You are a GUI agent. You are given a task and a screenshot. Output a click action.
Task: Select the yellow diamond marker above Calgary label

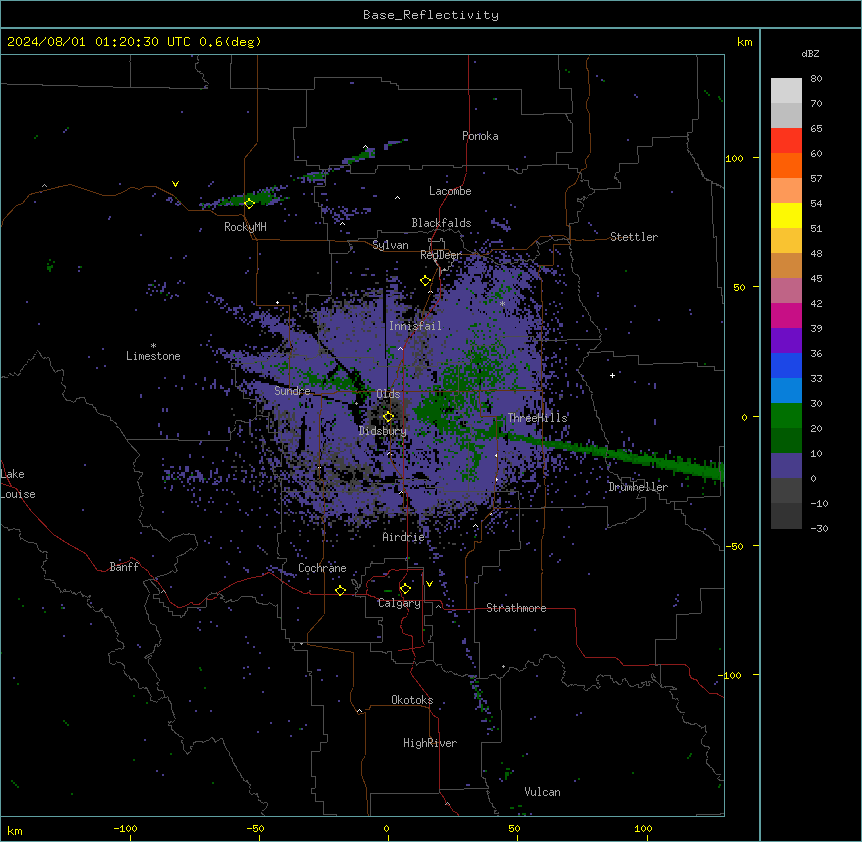click(x=405, y=589)
